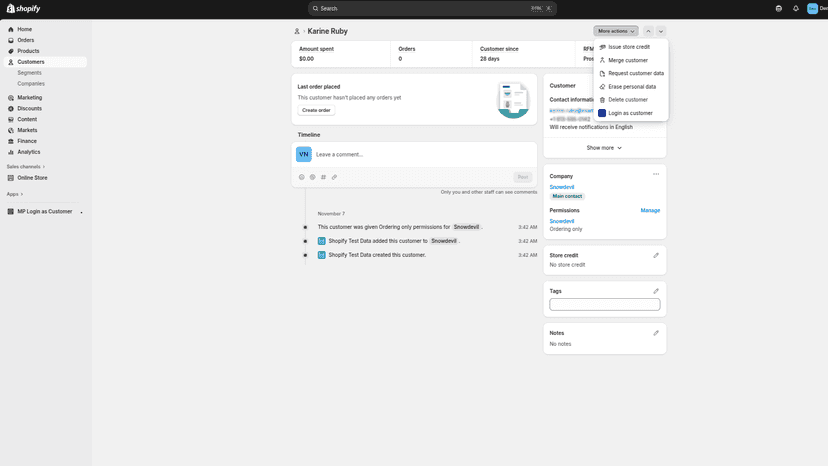Screen dimensions: 828x466
Task: Click the Snowdevil tag in added-customer event
Action: tap(444, 241)
